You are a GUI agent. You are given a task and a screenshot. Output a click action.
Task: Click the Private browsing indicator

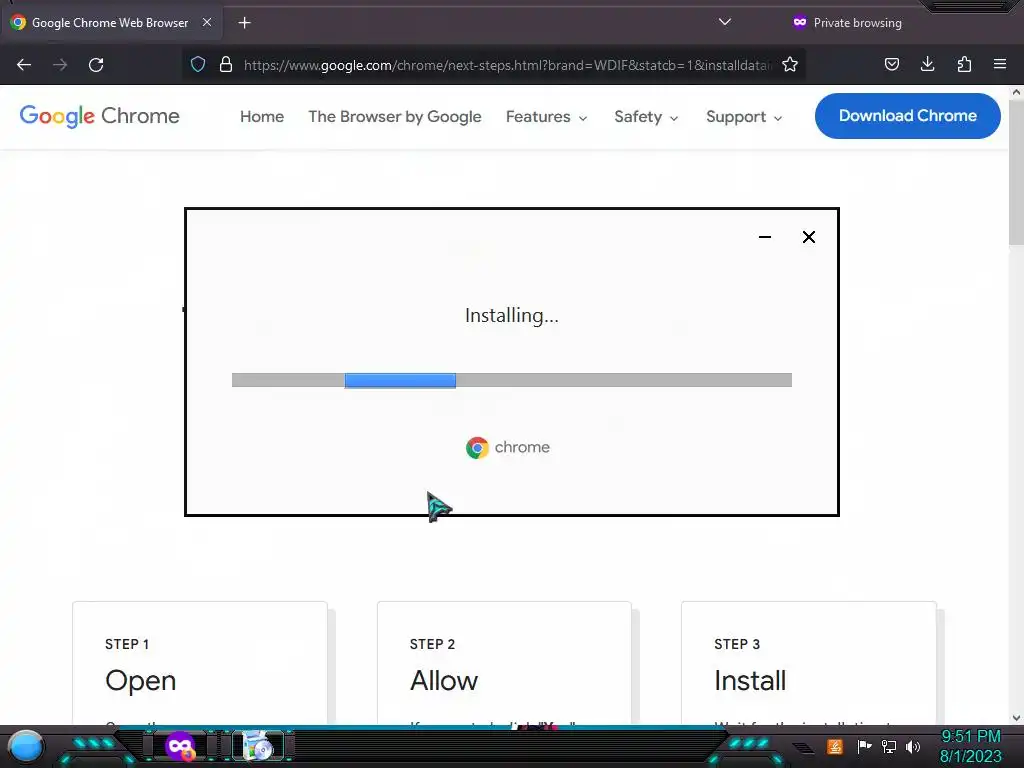pos(847,23)
